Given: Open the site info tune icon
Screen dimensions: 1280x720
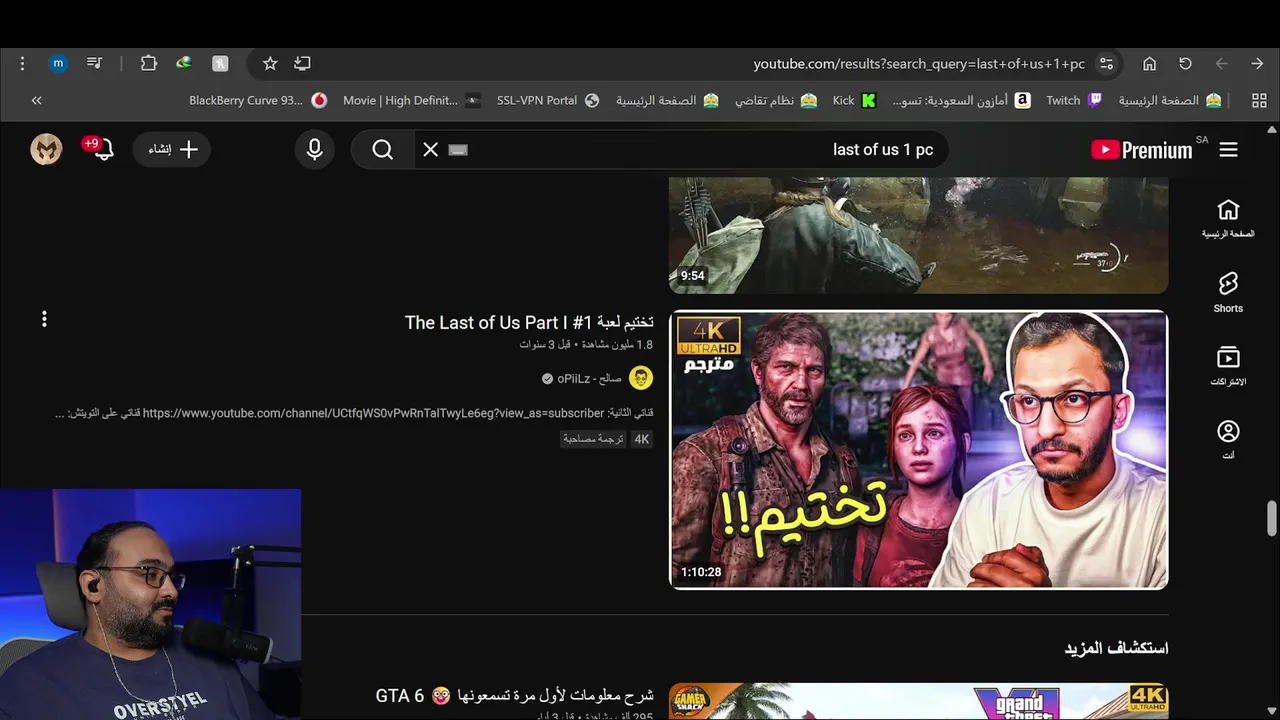Looking at the screenshot, I should (1106, 64).
